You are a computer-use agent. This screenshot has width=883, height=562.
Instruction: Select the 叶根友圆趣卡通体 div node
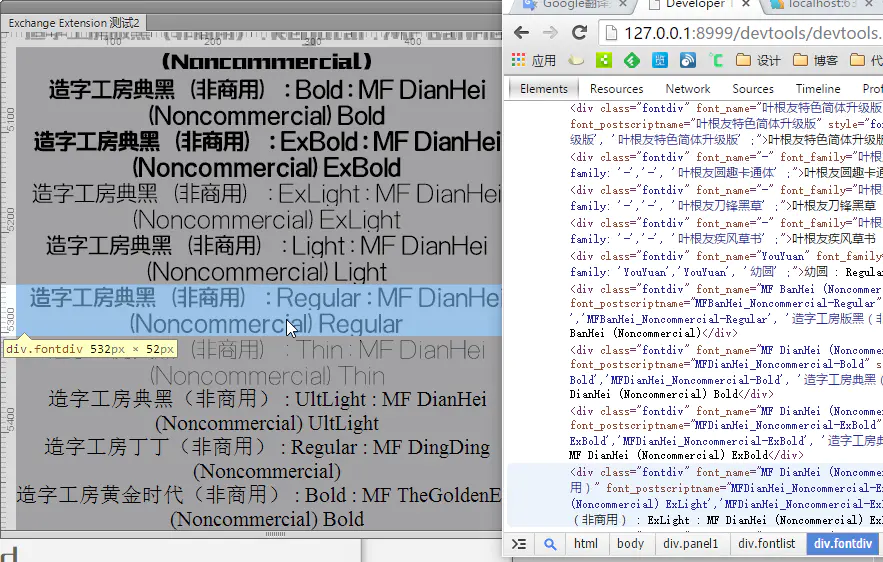(x=726, y=164)
